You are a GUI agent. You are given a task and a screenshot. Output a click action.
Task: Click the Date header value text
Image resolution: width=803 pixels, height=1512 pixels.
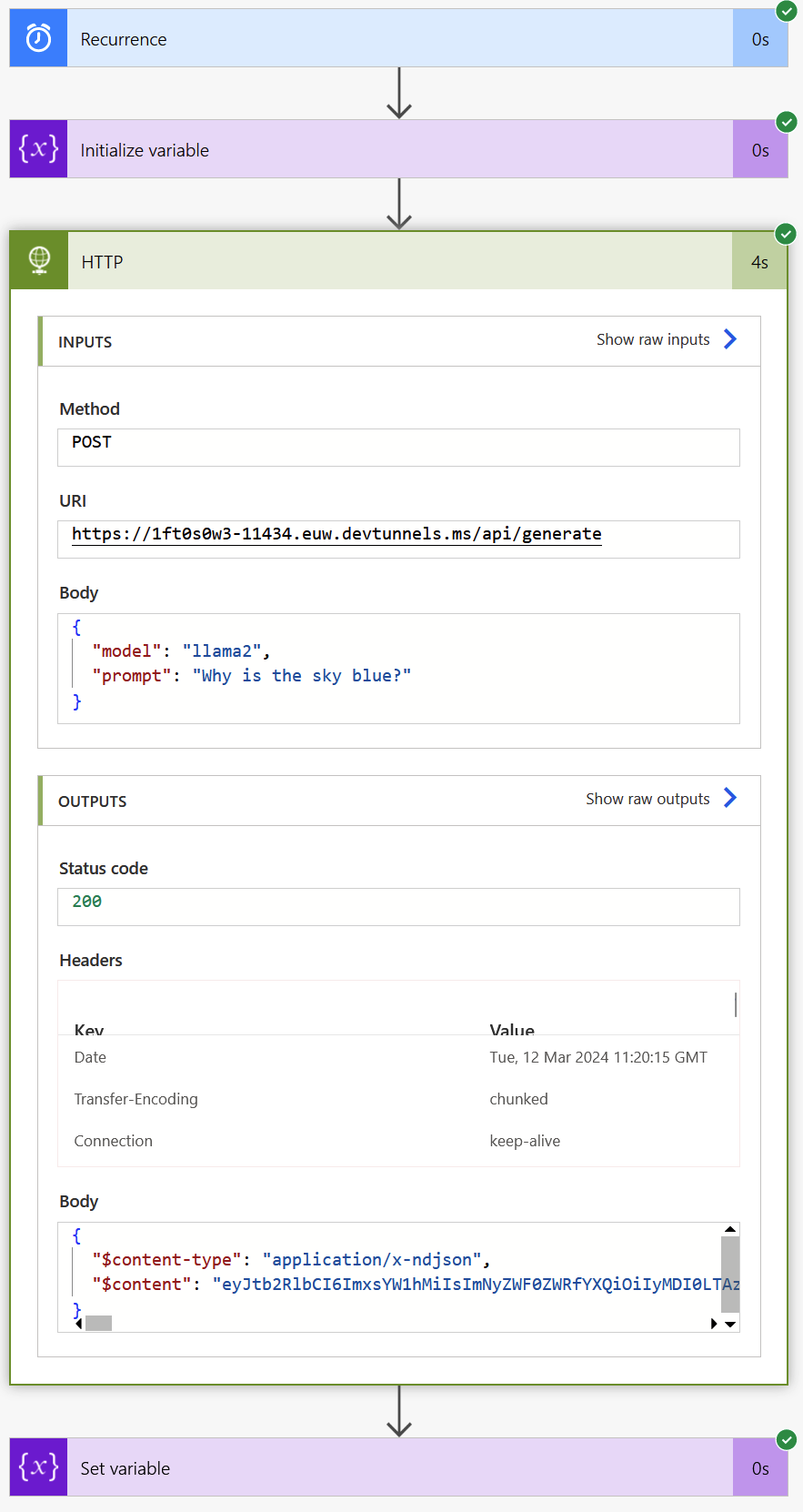(x=598, y=1057)
